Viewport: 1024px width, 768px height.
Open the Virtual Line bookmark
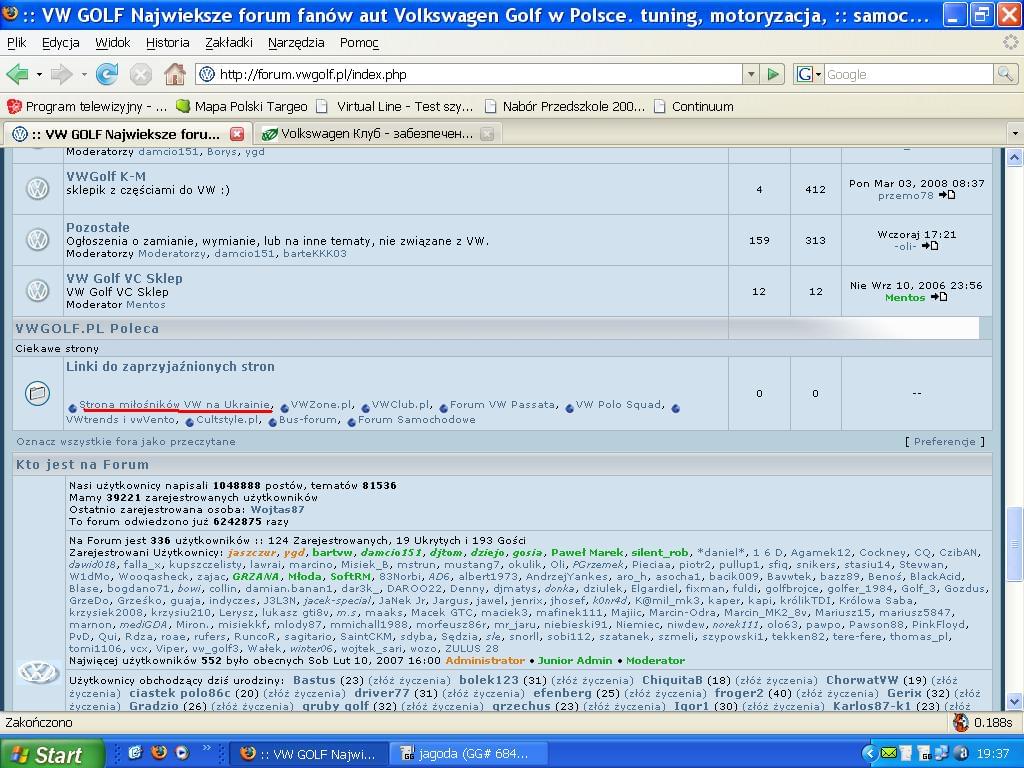coord(394,106)
